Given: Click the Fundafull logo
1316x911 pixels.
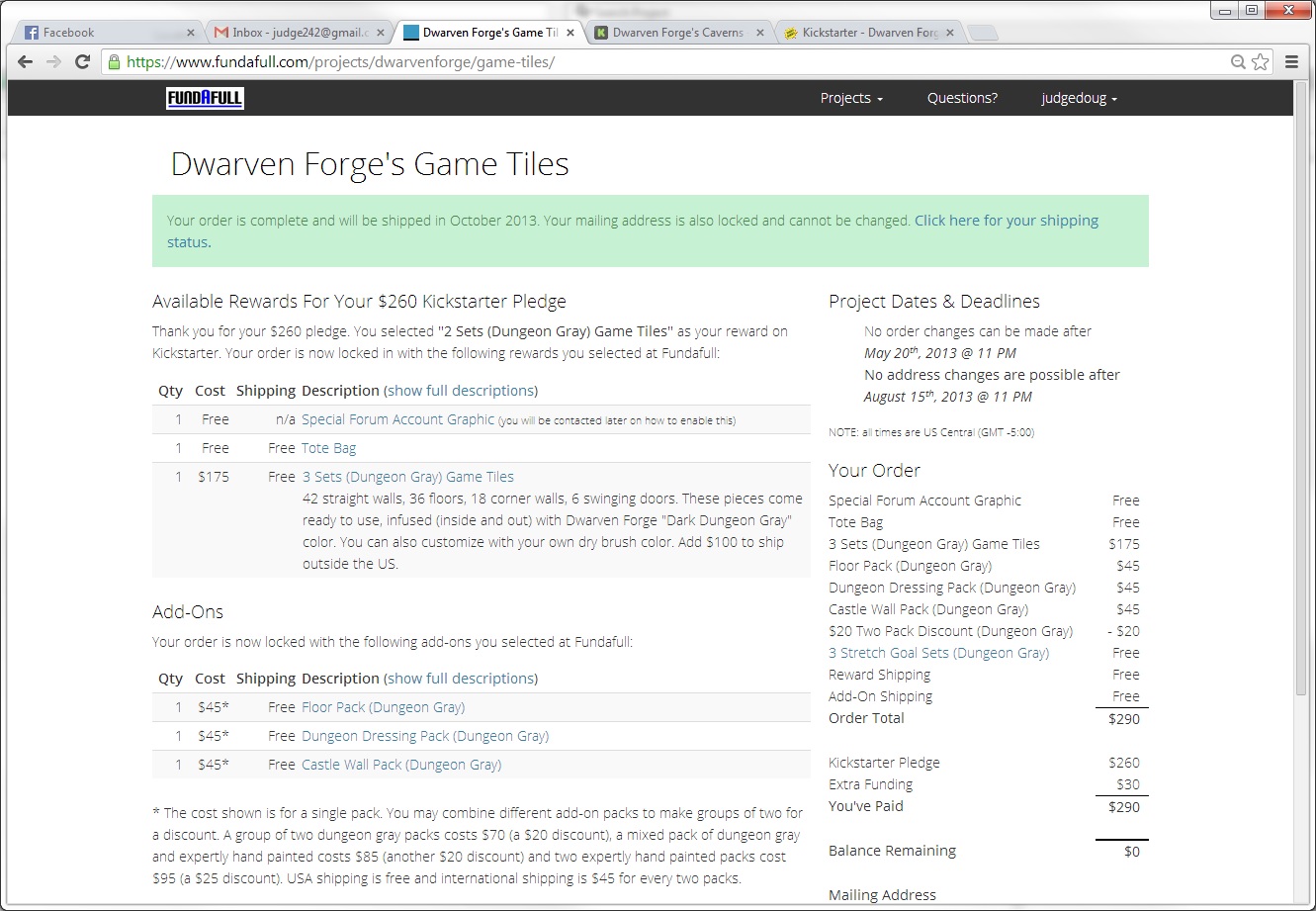Looking at the screenshot, I should tap(205, 98).
